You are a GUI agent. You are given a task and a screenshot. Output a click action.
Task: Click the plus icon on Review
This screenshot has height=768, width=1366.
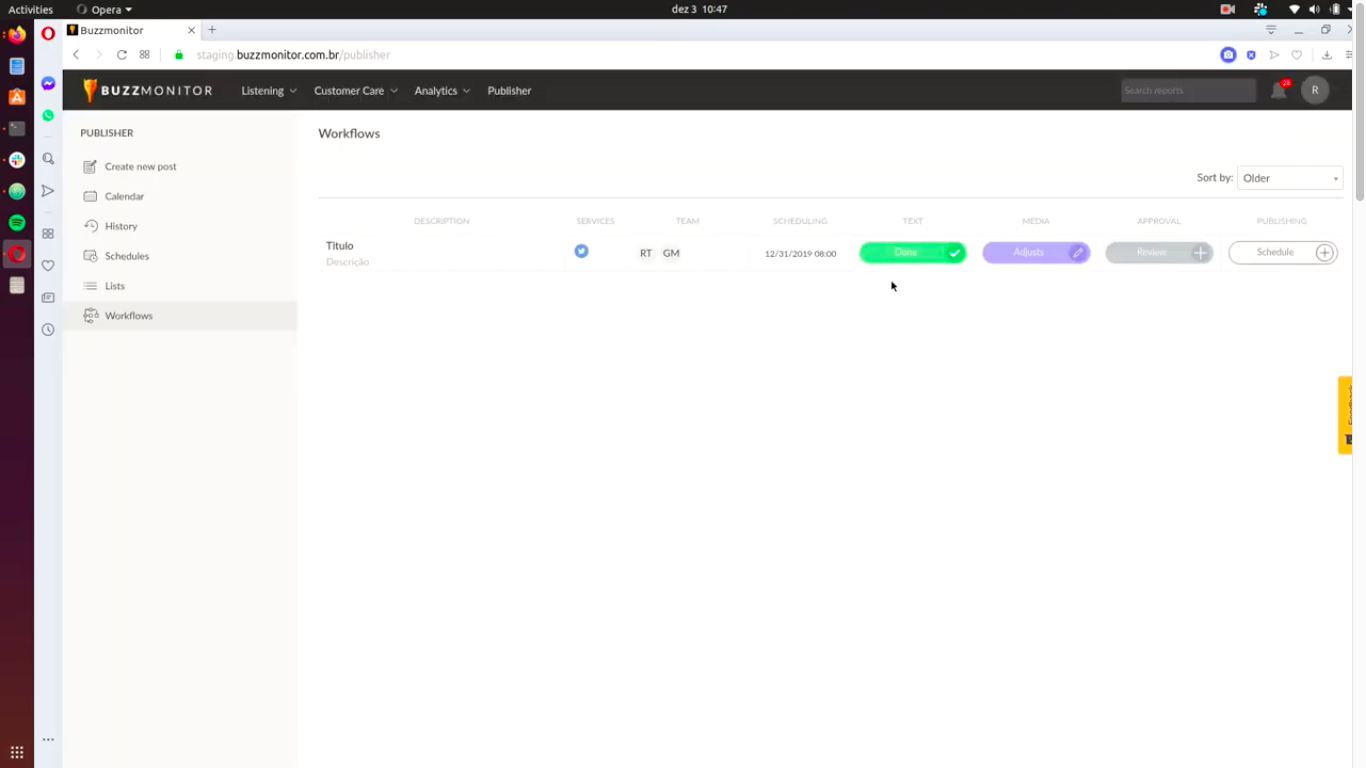(x=1200, y=253)
